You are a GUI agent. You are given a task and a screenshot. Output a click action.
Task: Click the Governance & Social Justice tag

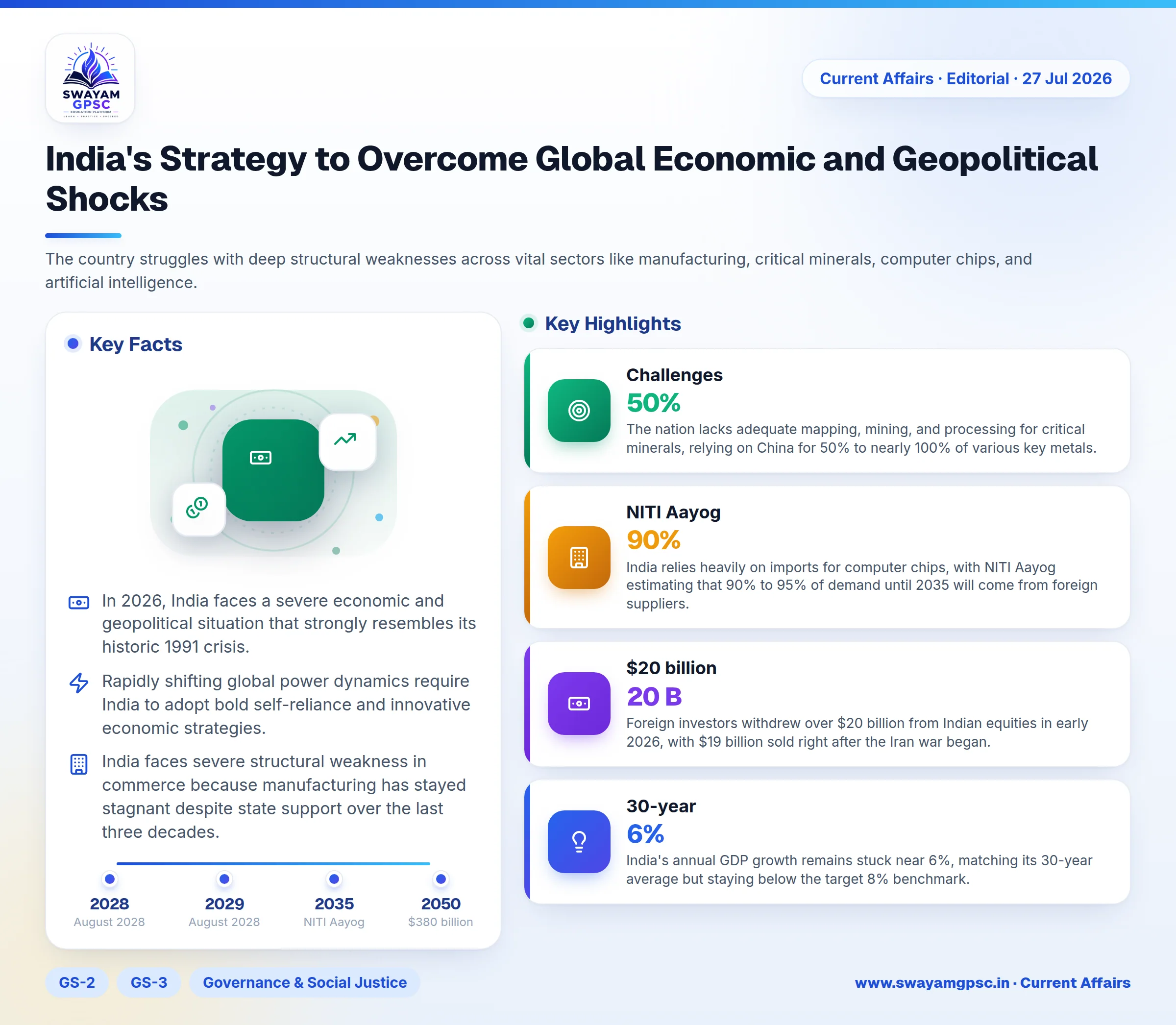click(305, 983)
